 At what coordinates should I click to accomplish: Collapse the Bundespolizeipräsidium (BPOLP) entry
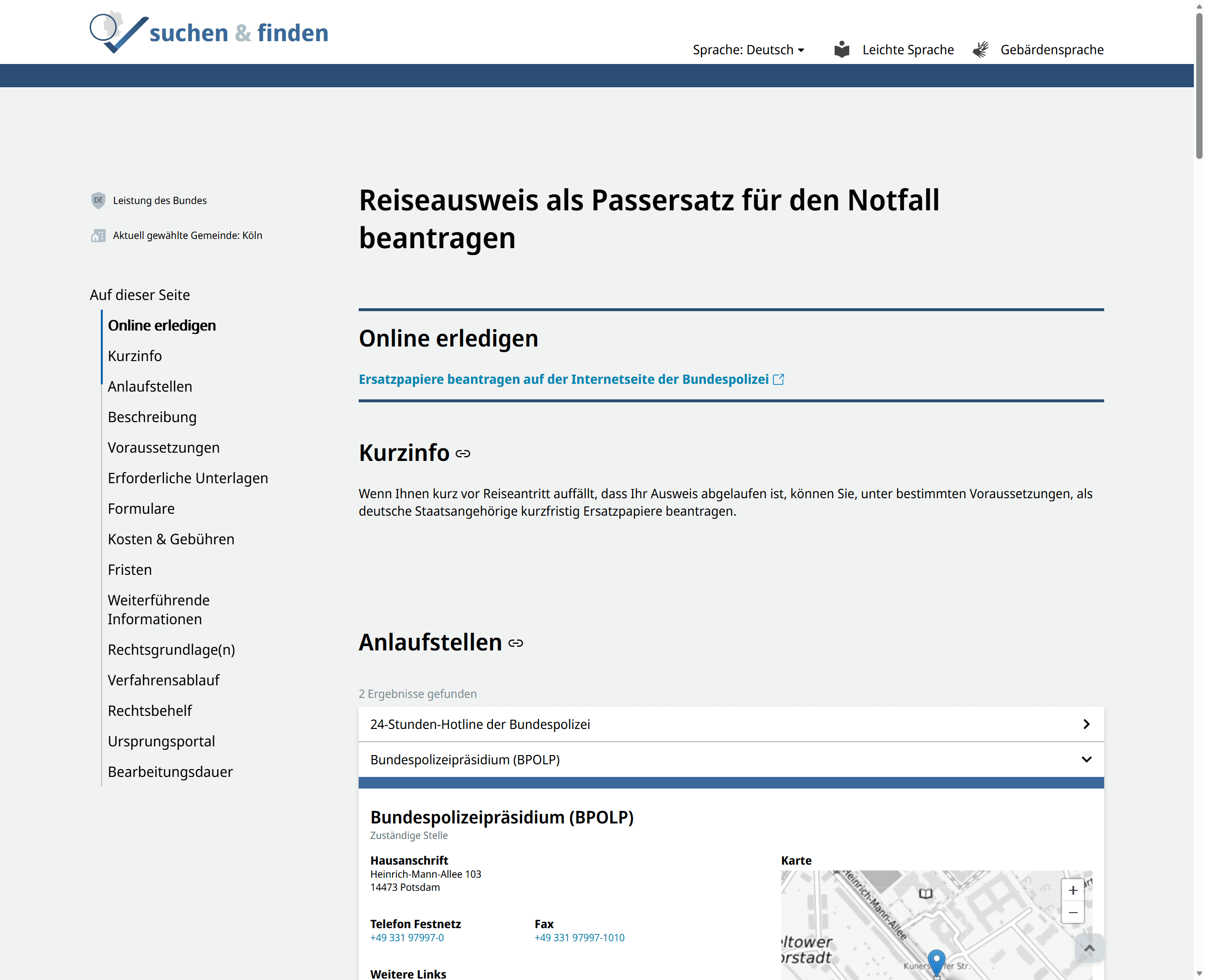click(x=730, y=760)
